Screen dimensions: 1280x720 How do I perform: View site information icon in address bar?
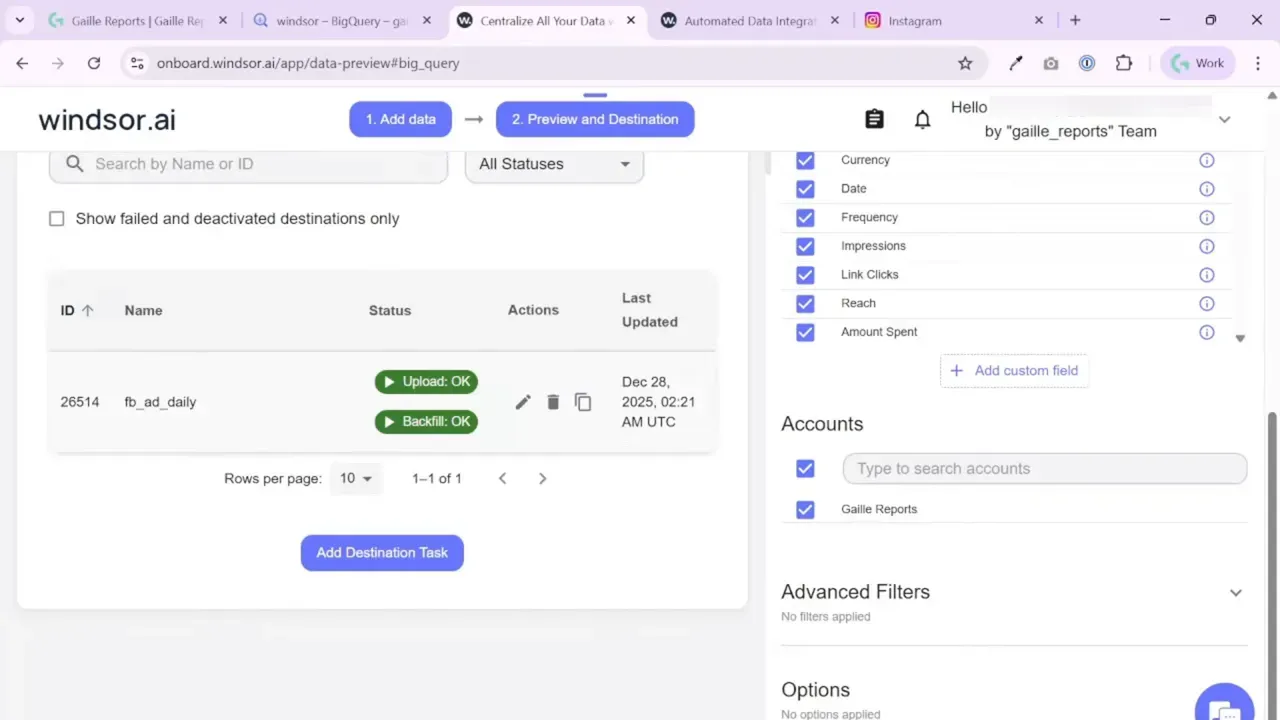137,63
